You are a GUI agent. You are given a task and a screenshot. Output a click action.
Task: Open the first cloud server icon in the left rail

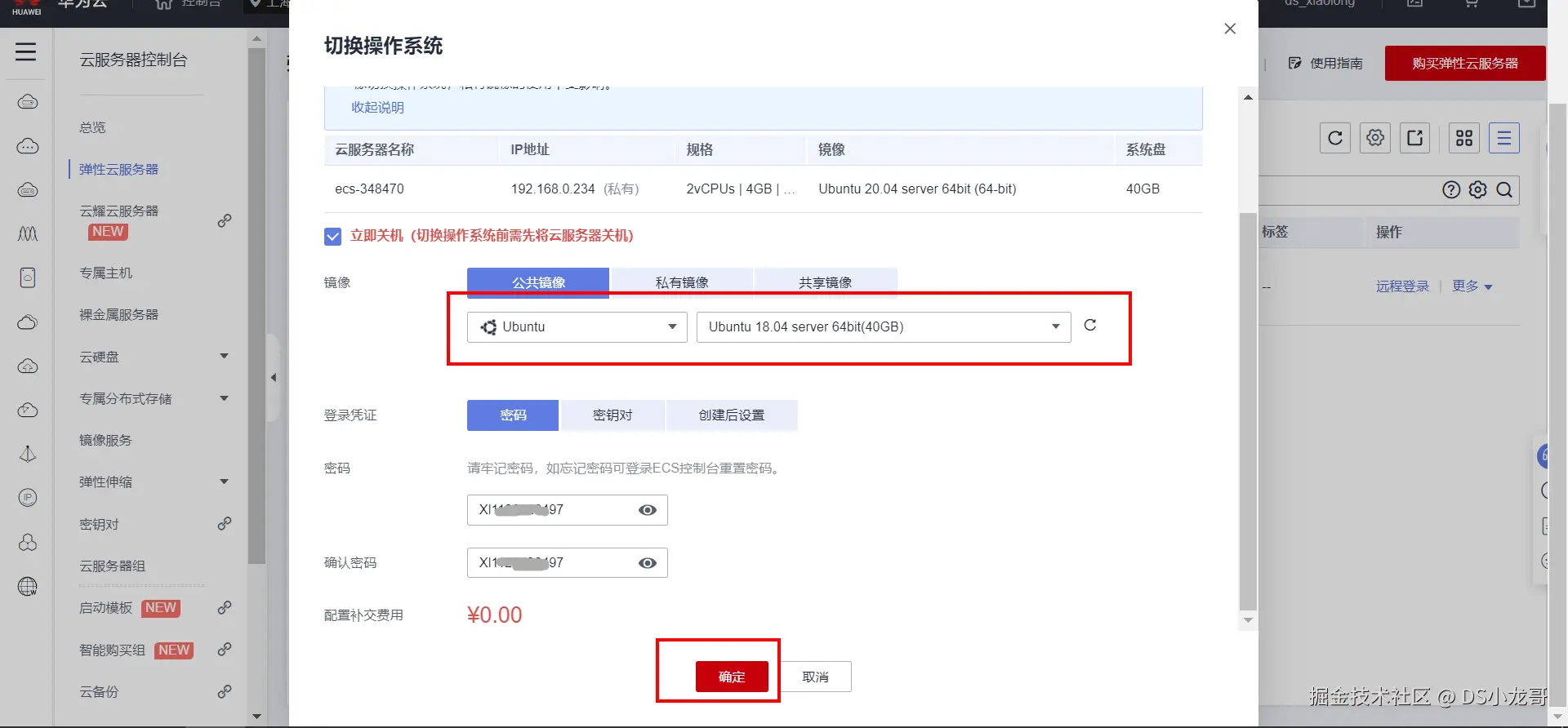[28, 102]
